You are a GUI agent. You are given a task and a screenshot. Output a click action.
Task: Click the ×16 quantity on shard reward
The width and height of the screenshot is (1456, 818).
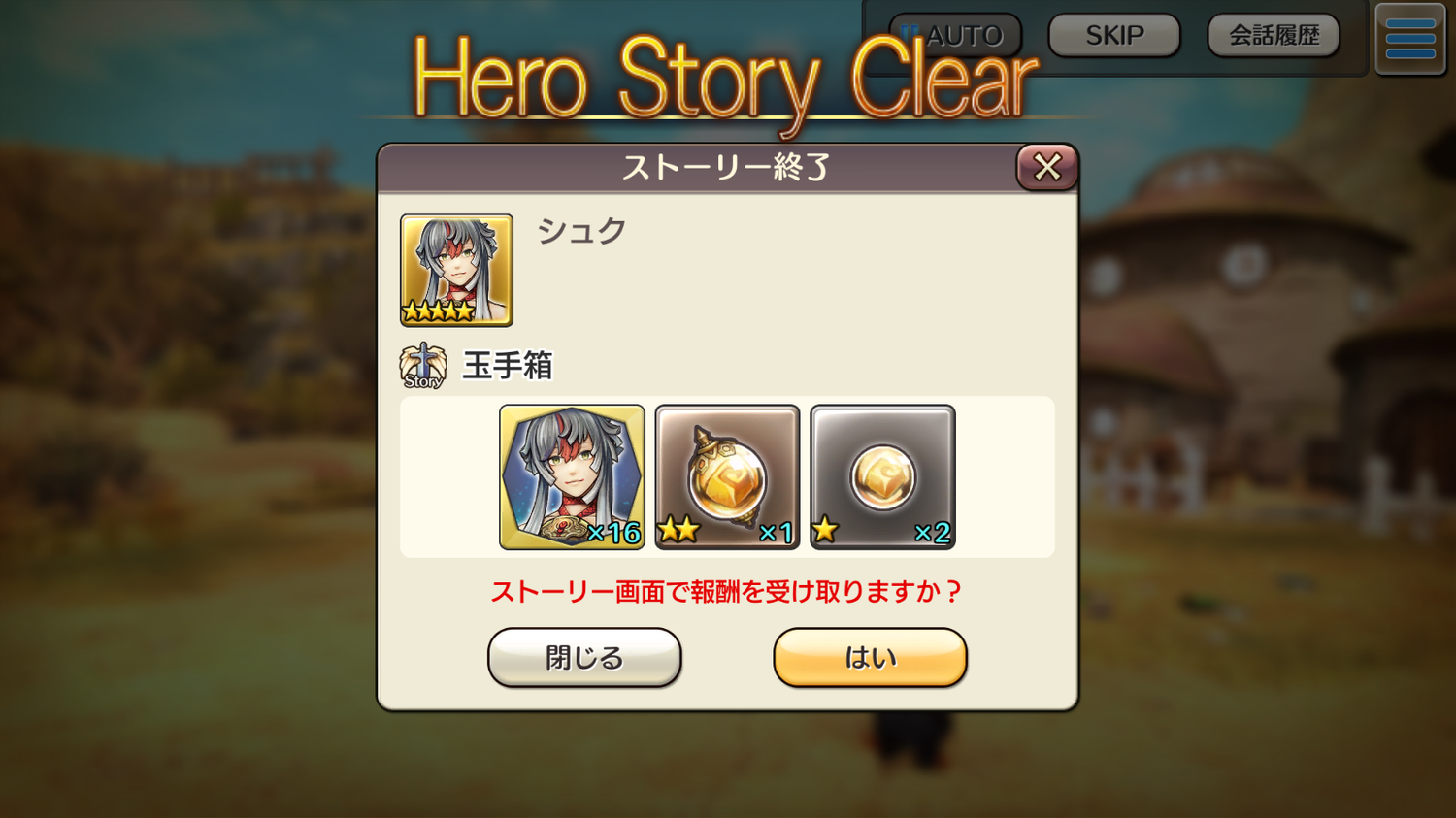tap(613, 532)
